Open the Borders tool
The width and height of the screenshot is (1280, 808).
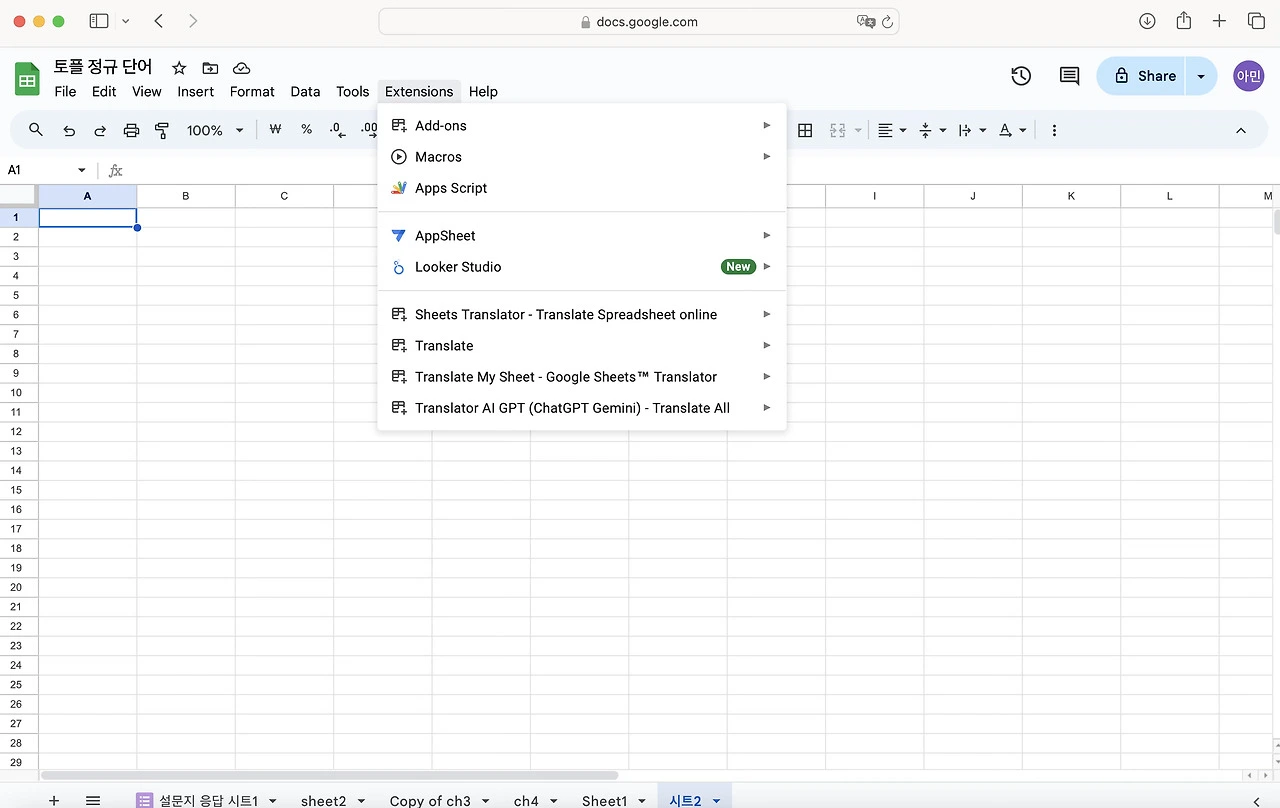[x=805, y=130]
